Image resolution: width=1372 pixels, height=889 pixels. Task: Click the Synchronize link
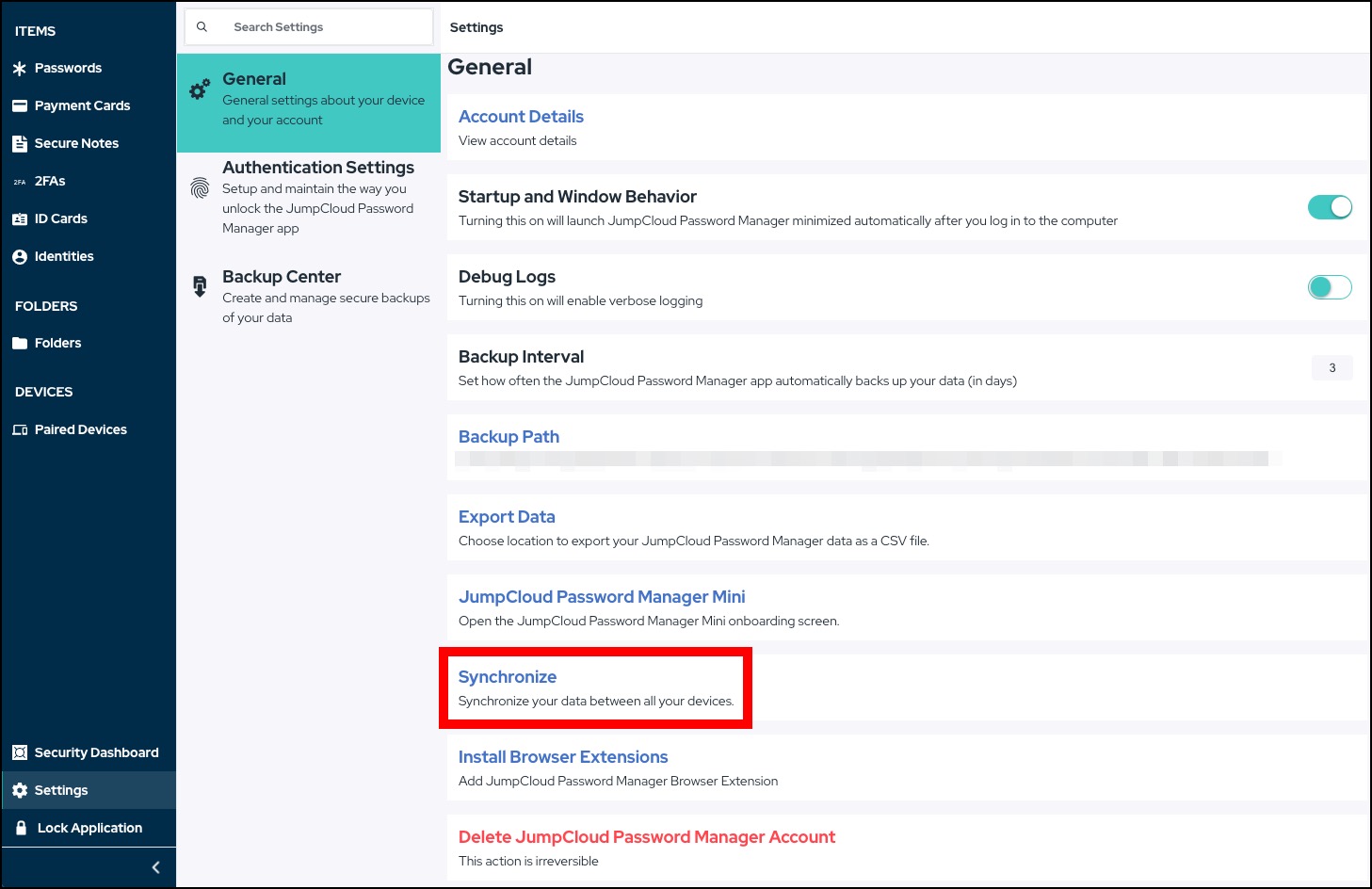[508, 677]
